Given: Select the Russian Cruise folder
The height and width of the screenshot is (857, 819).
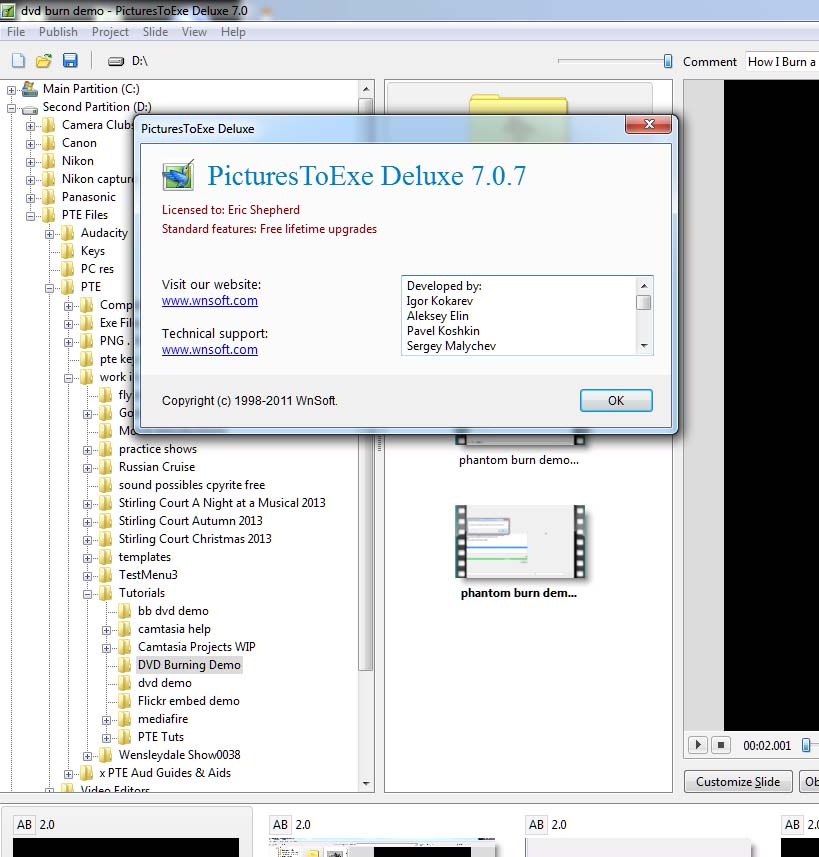Looking at the screenshot, I should [157, 467].
